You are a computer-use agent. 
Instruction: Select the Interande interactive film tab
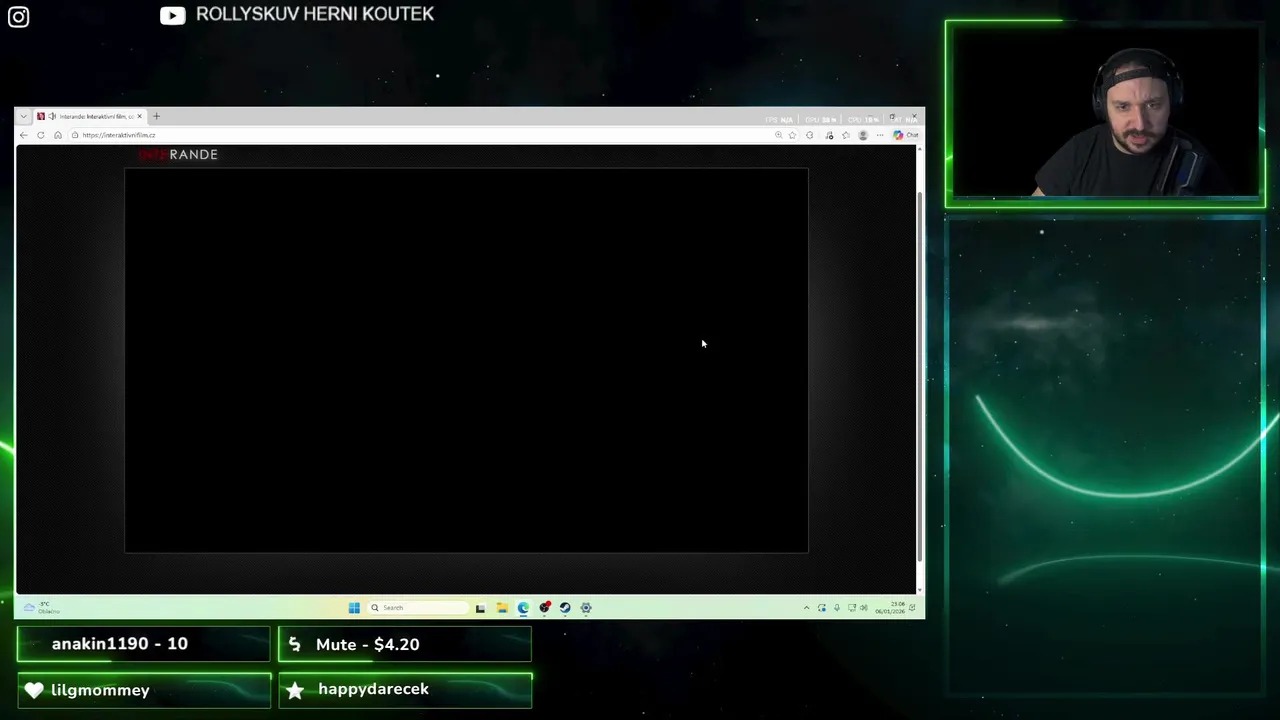click(90, 116)
